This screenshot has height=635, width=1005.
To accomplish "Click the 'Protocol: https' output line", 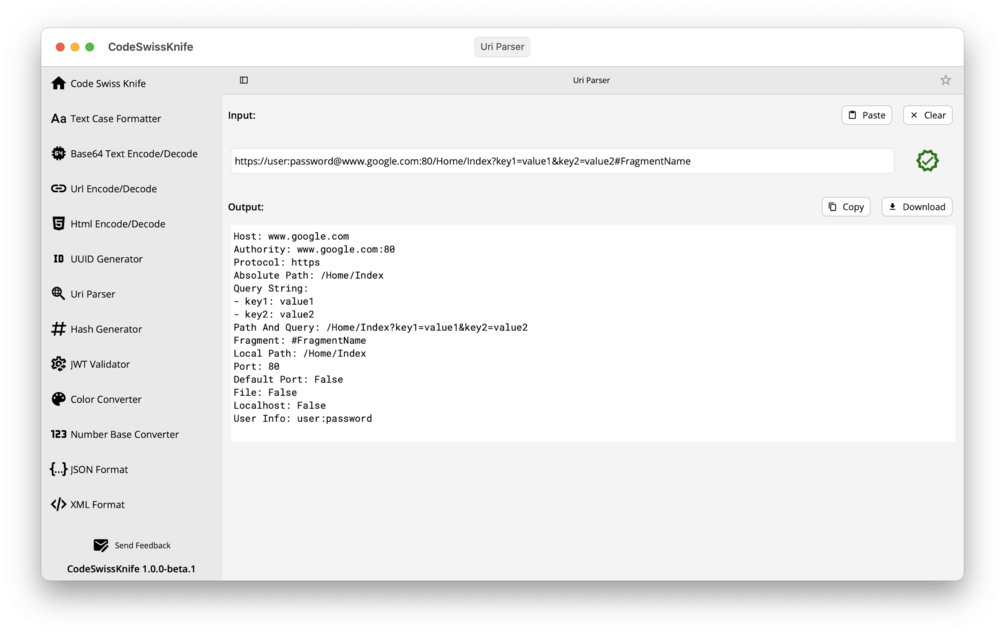I will pos(276,262).
